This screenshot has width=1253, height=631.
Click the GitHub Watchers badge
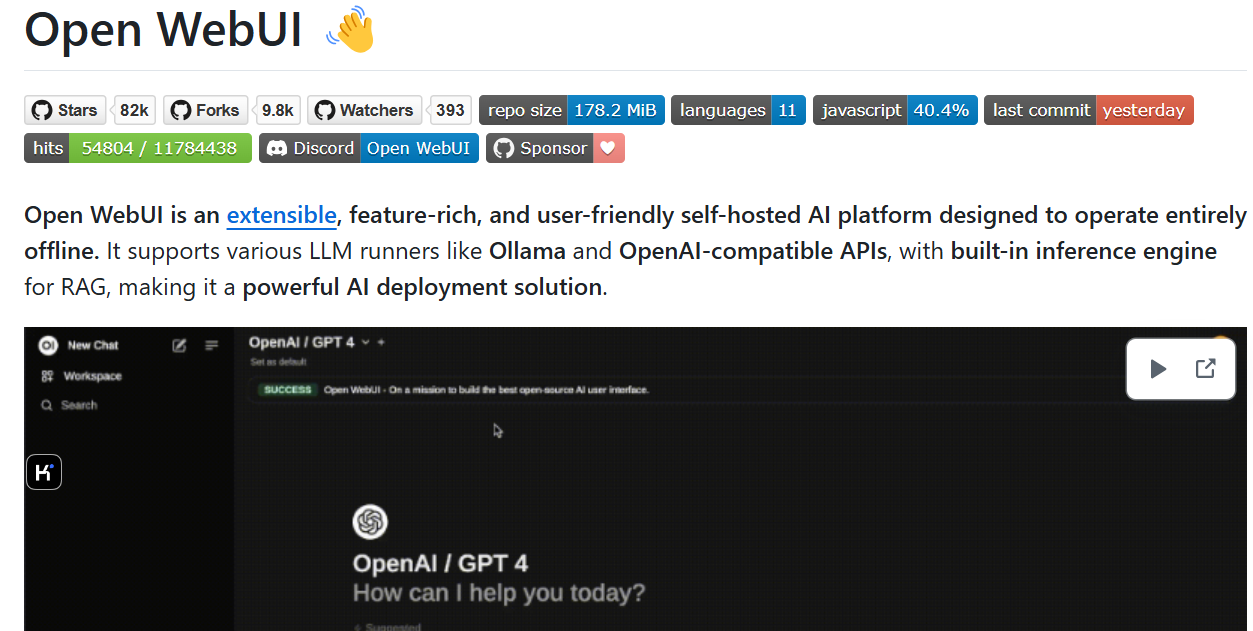click(x=363, y=110)
